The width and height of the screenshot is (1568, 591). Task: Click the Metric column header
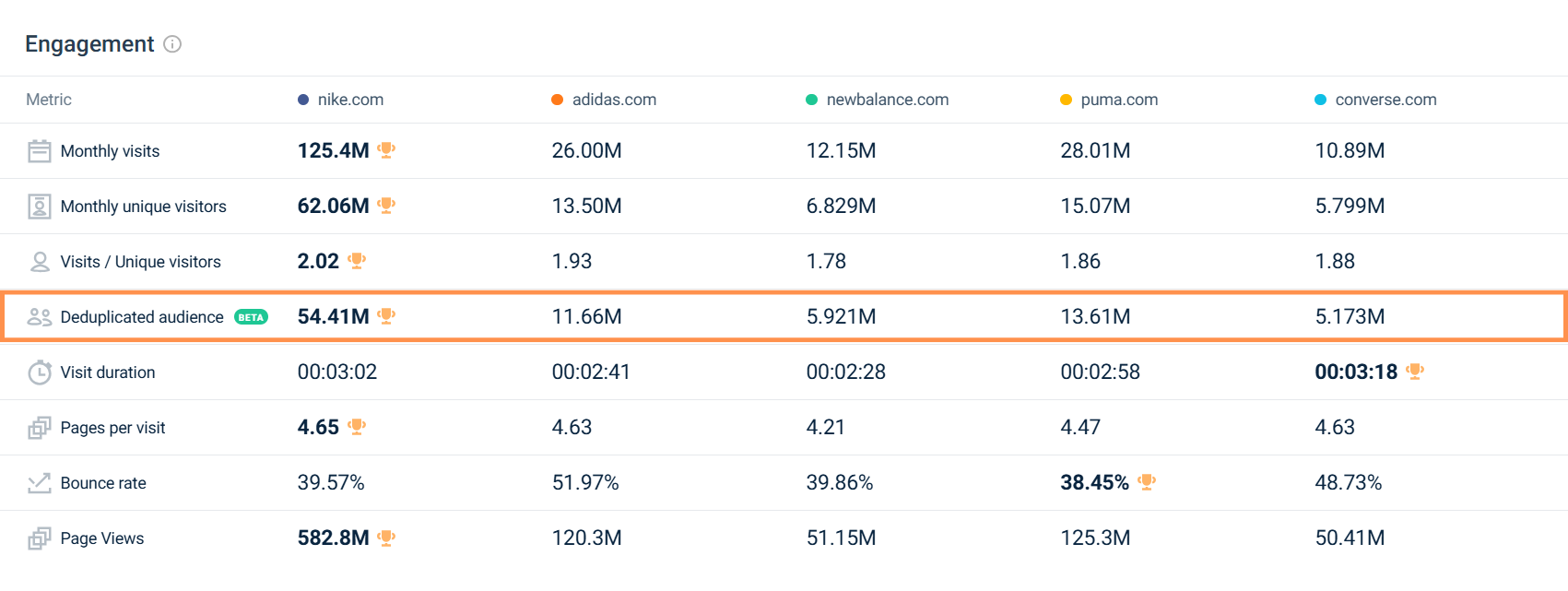(x=49, y=100)
